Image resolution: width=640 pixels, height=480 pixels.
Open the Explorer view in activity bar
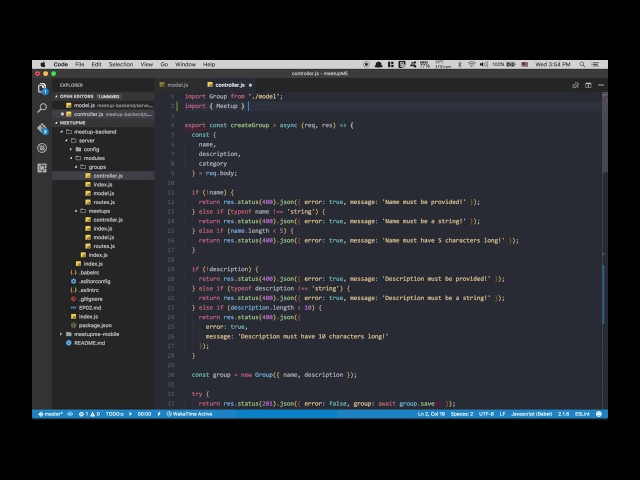click(x=42, y=88)
